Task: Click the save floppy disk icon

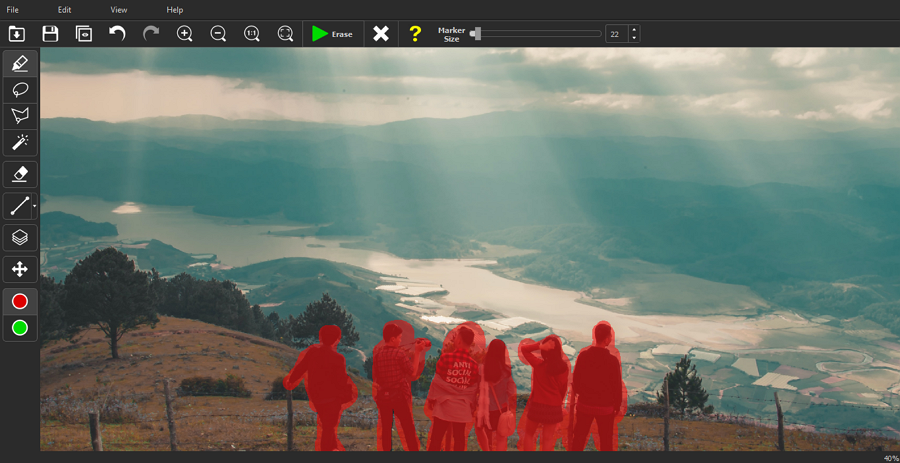Action: point(51,34)
